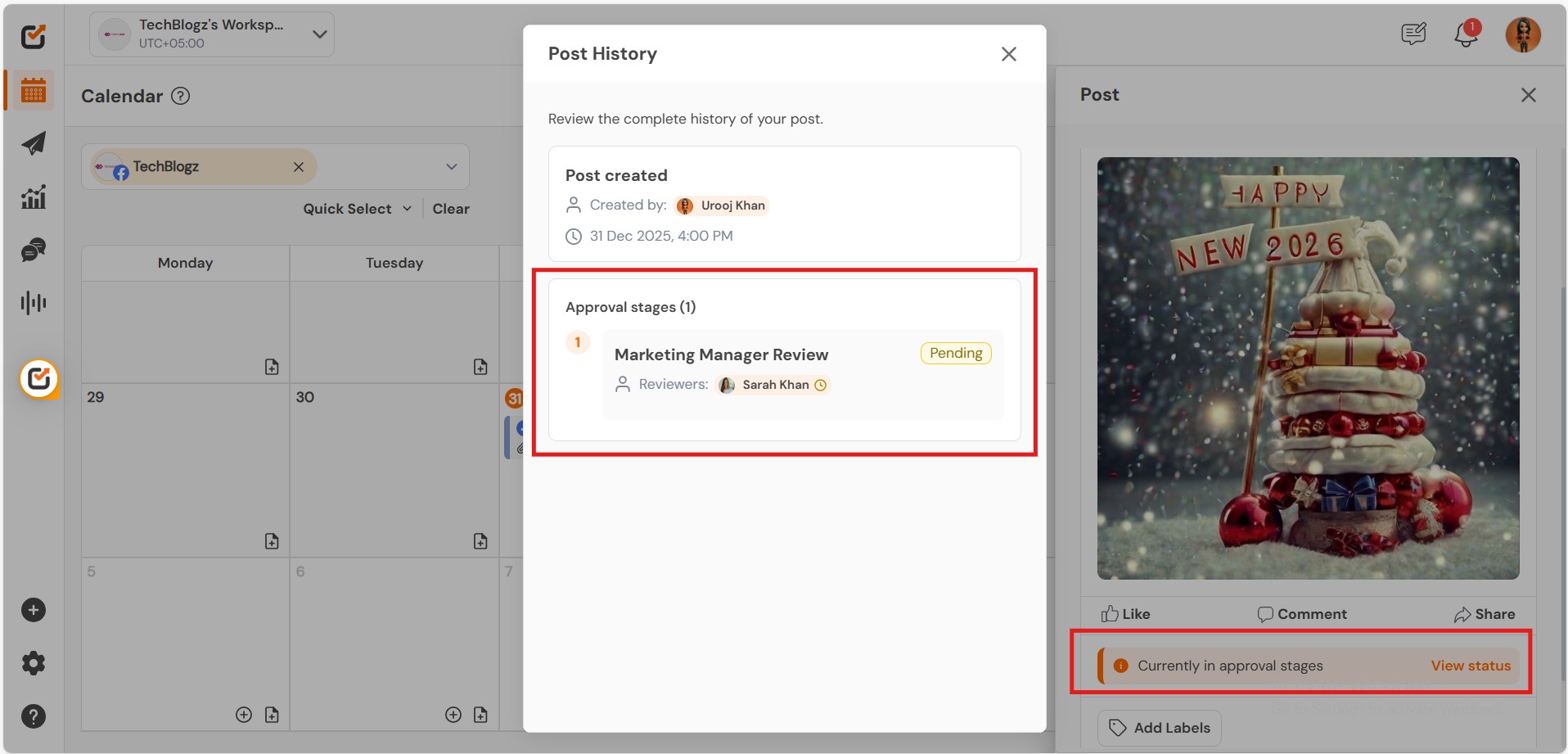Screen dimensions: 1568x754
Task: Click View status link
Action: coord(1471,666)
